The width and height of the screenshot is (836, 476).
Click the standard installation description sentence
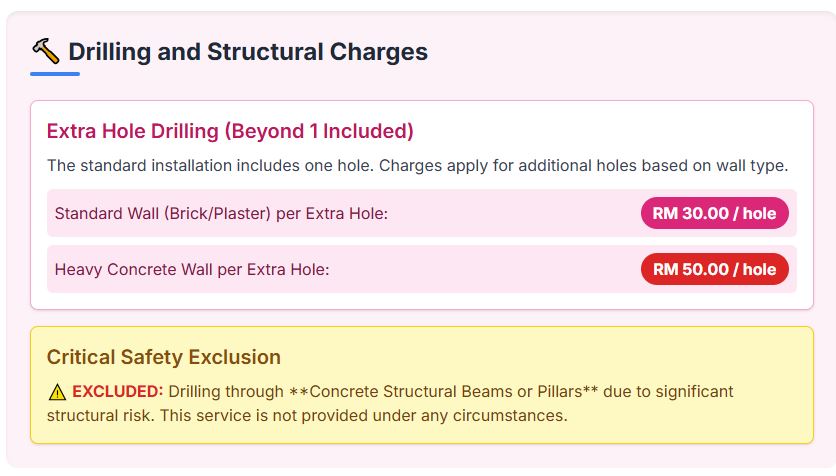417,165
